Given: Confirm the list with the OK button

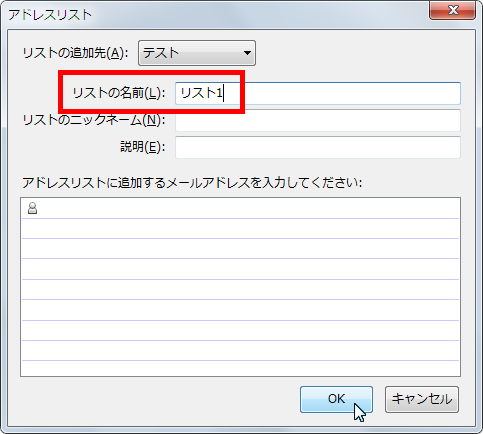Looking at the screenshot, I should point(336,399).
